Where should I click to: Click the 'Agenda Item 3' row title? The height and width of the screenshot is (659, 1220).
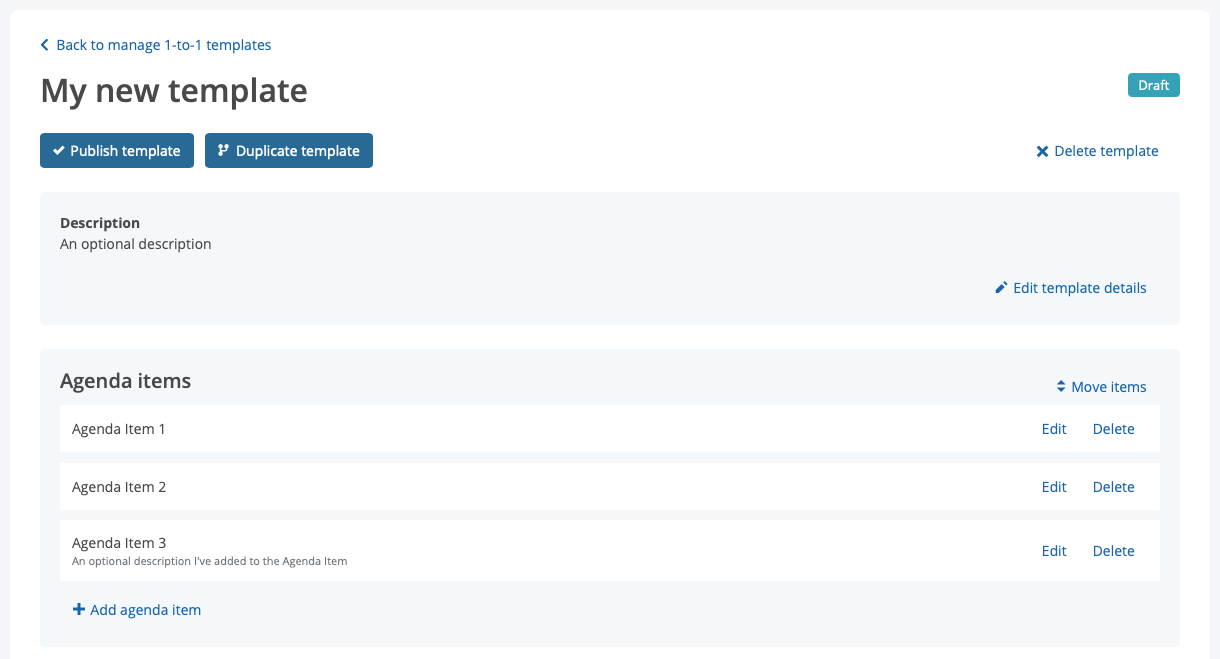pyautogui.click(x=119, y=543)
